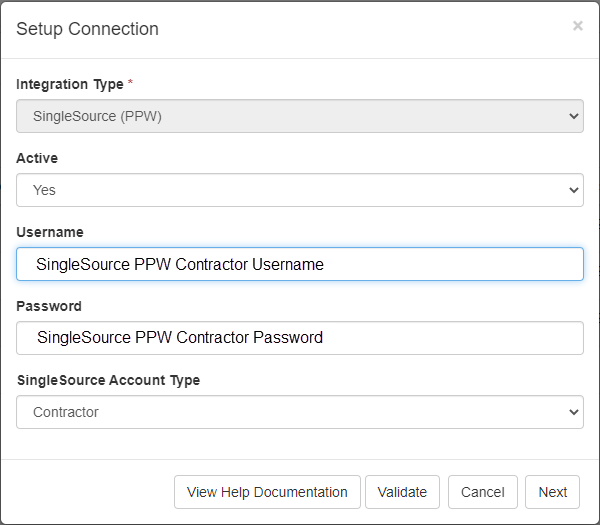Click the chevron arrow of Integration Type
The image size is (600, 525).
point(573,116)
